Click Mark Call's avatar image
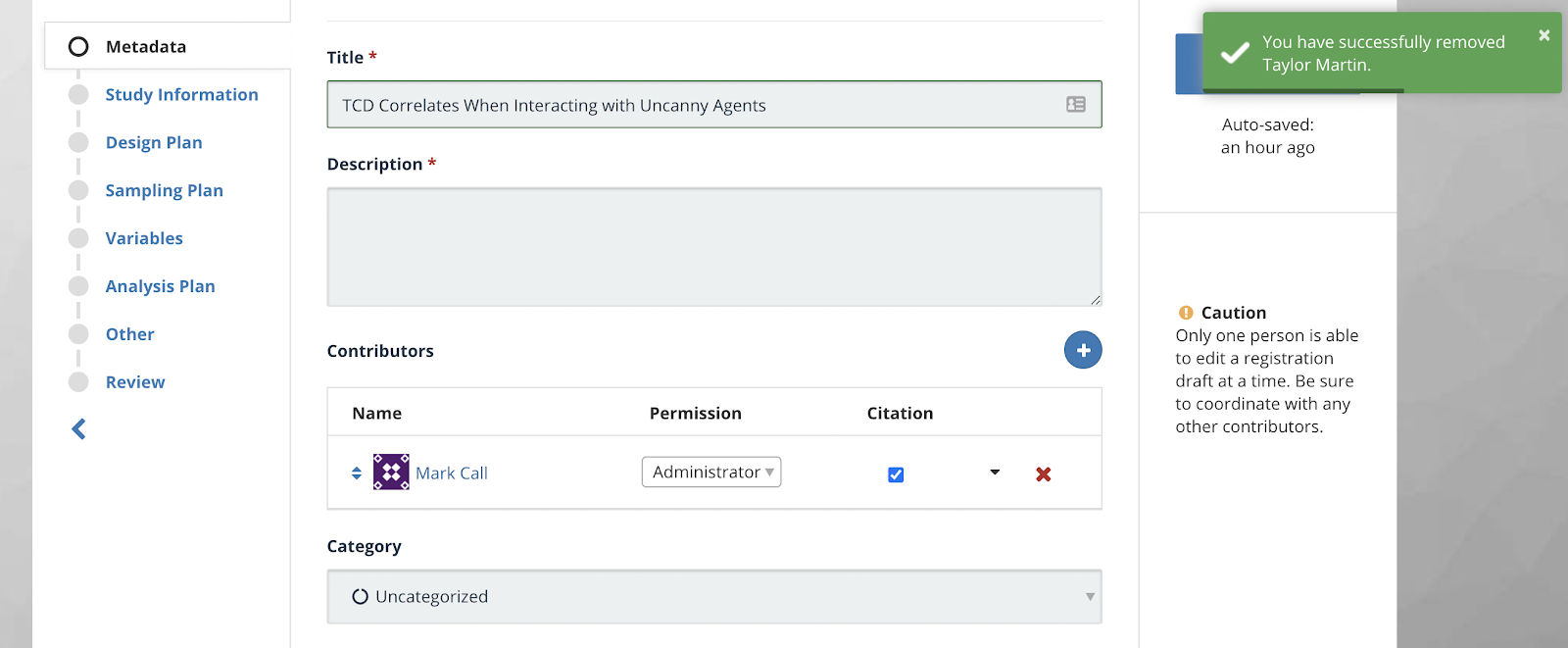This screenshot has height=648, width=1568. click(391, 473)
